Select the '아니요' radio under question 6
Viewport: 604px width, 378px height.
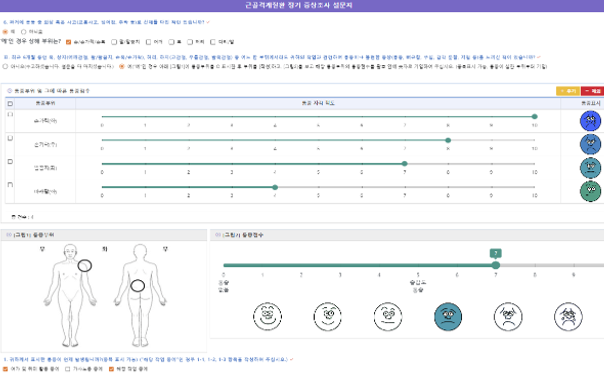click(23, 32)
